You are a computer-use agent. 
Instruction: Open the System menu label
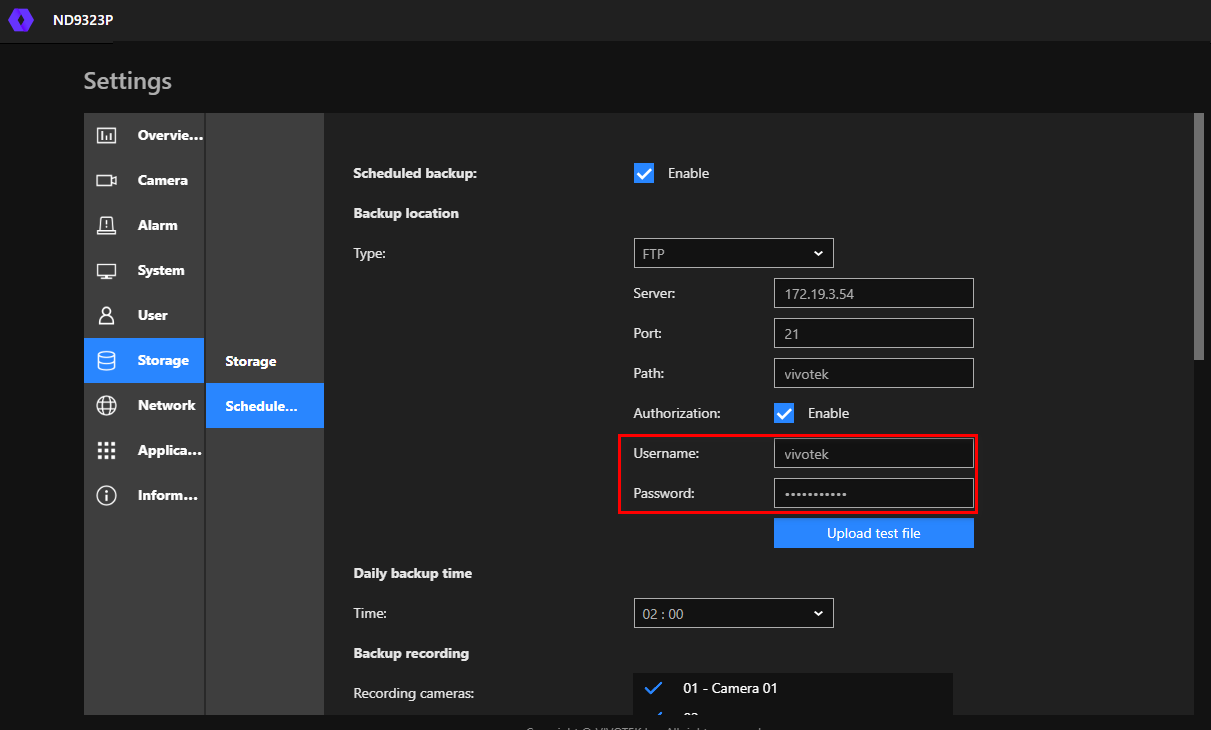coord(161,270)
